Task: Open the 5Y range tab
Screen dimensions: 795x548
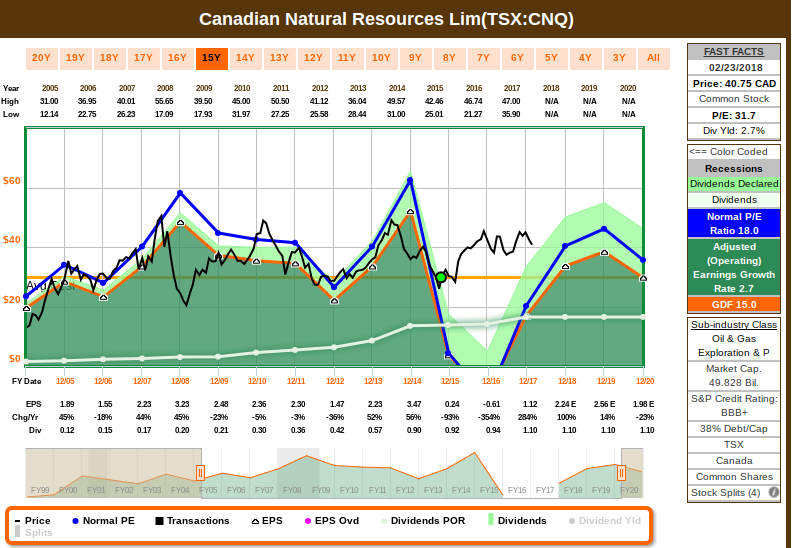Action: [551, 58]
